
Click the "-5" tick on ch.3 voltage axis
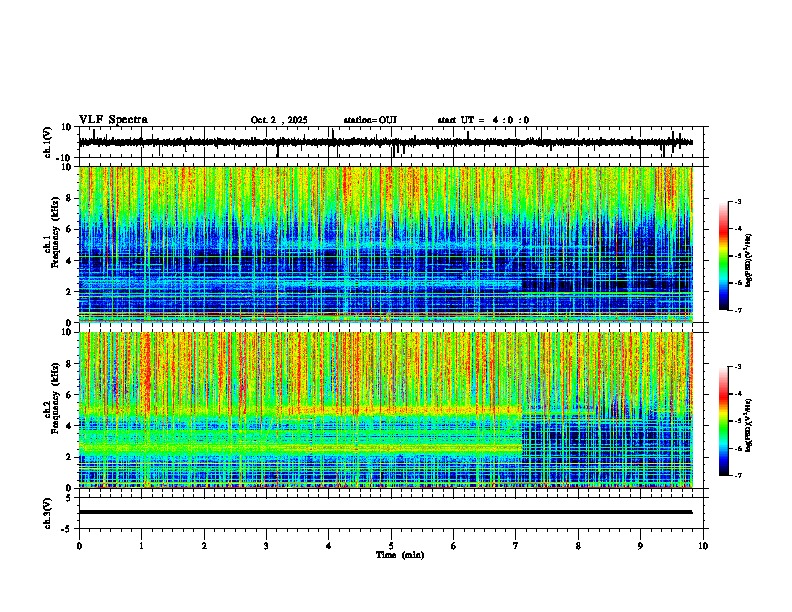tap(67, 529)
